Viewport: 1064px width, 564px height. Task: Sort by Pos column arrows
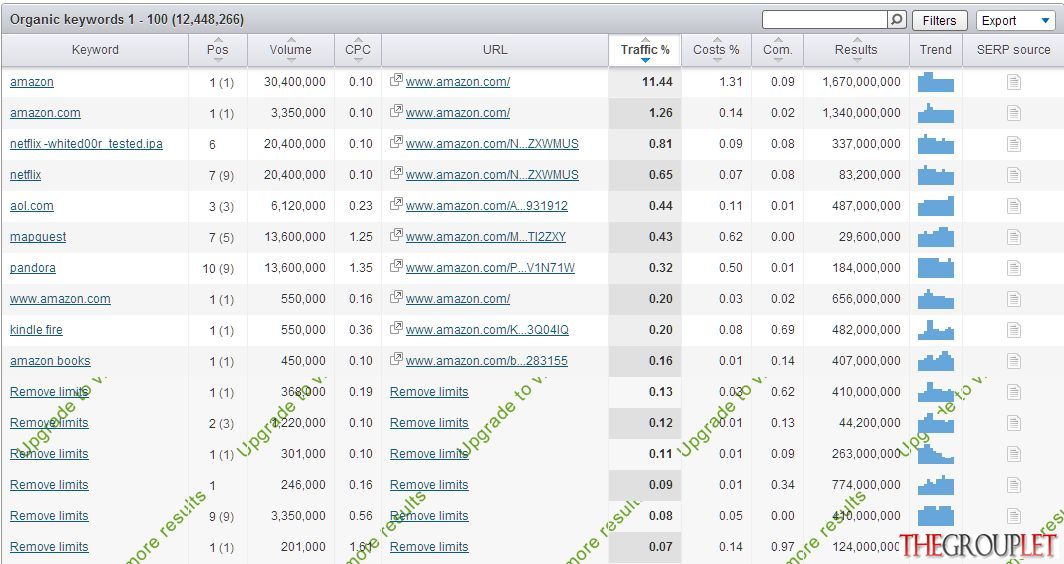tap(218, 50)
